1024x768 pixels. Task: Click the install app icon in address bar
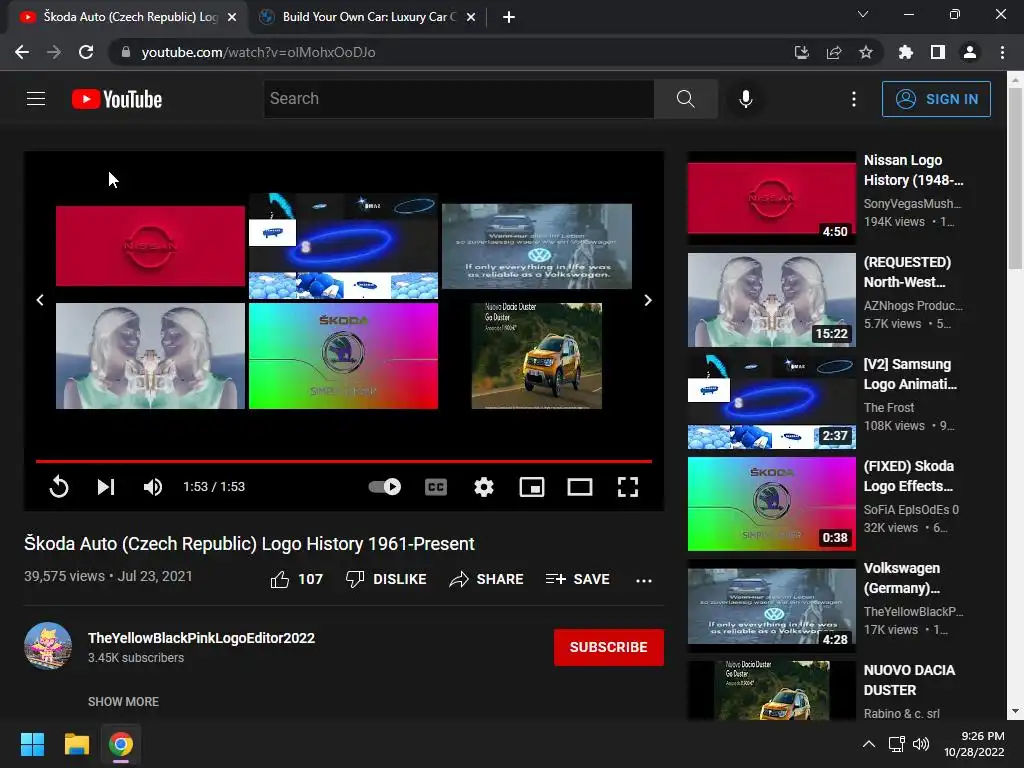point(801,52)
